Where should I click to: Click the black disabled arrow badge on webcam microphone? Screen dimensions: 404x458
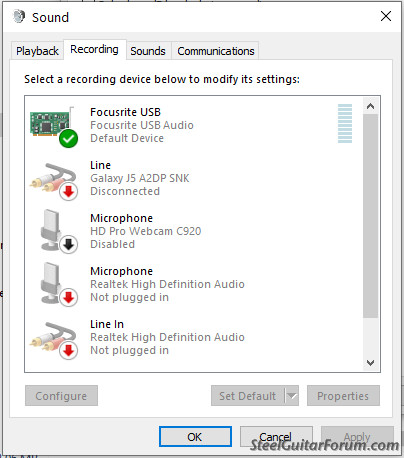click(x=69, y=245)
